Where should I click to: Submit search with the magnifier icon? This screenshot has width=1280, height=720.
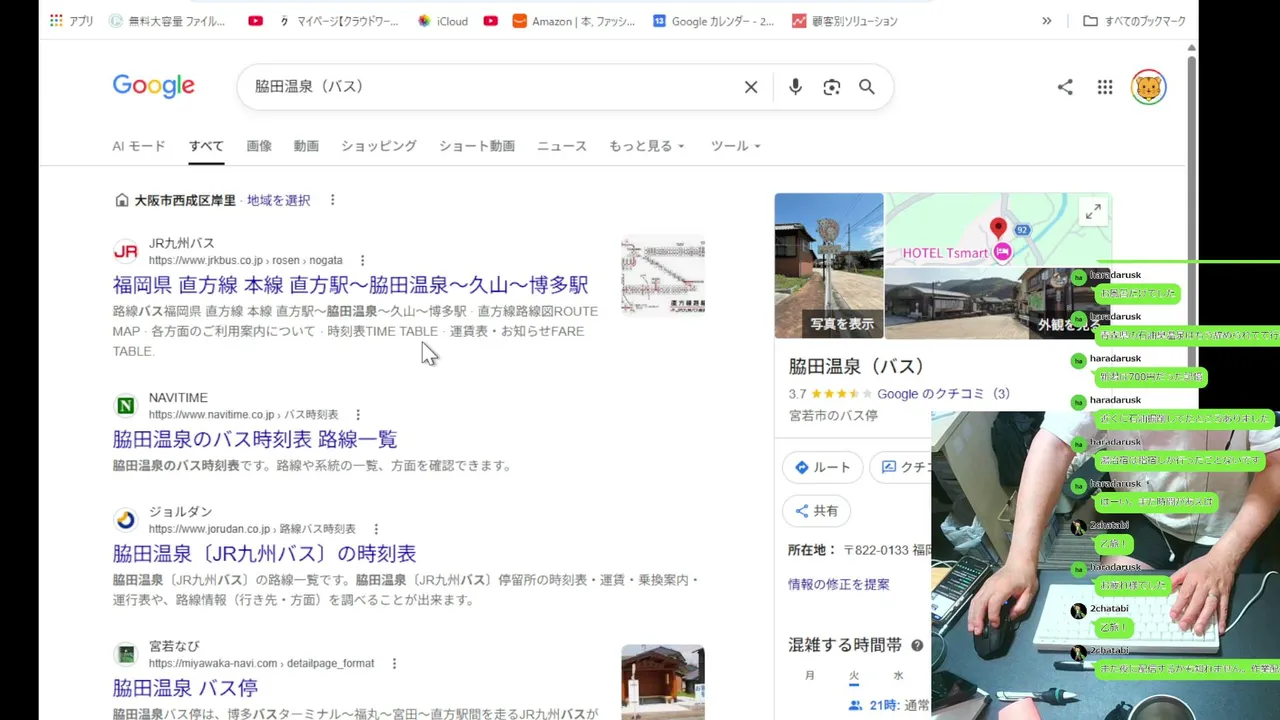867,87
